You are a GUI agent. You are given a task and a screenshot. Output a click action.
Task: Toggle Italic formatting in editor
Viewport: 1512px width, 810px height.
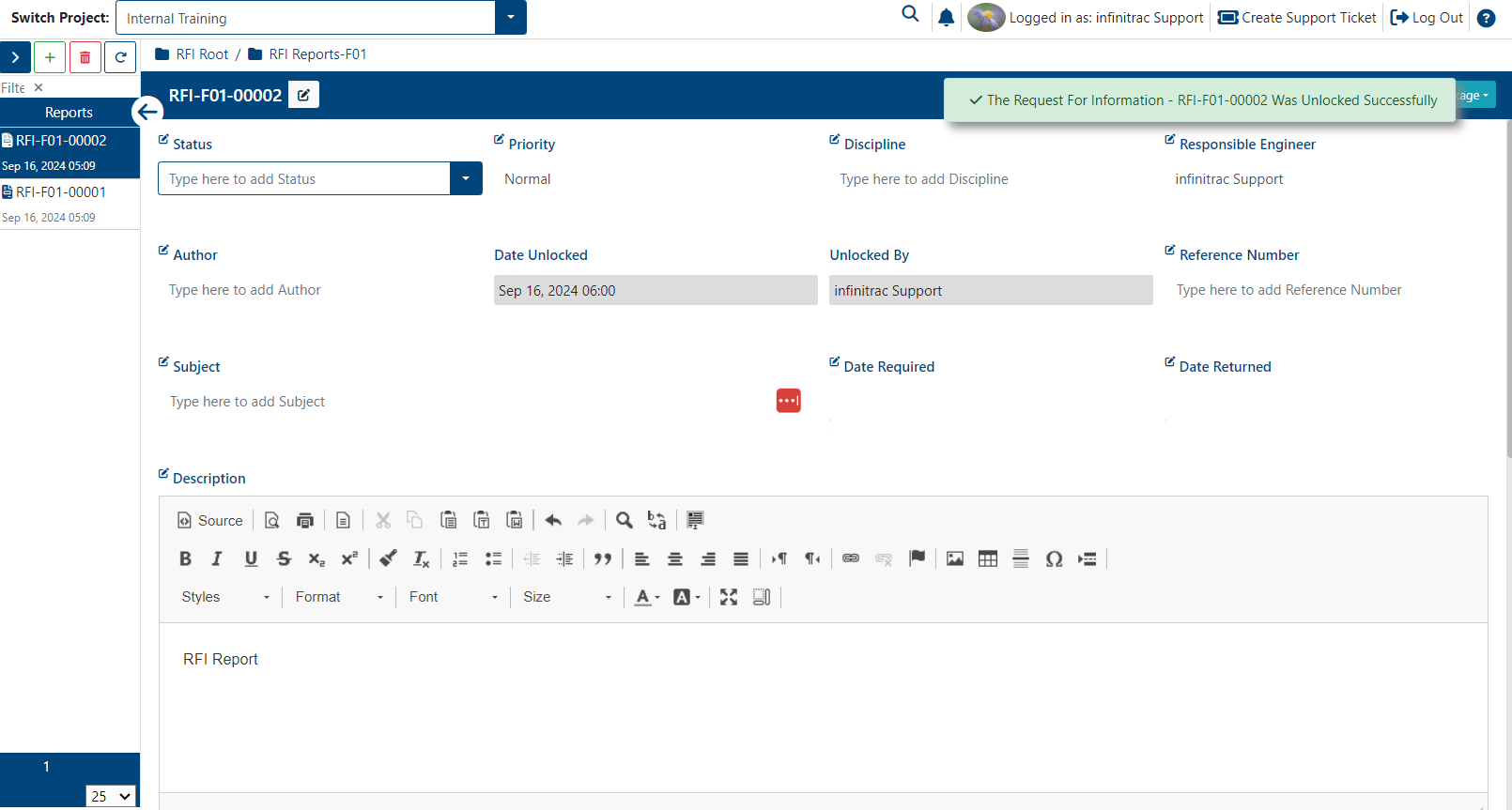(x=217, y=558)
